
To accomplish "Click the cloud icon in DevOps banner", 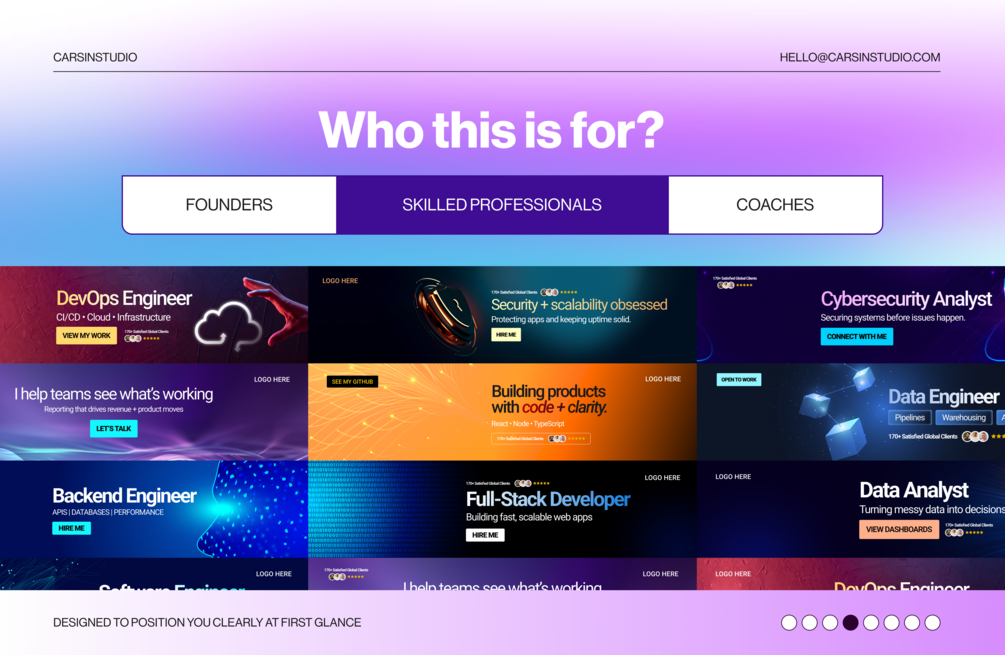I will (x=228, y=326).
